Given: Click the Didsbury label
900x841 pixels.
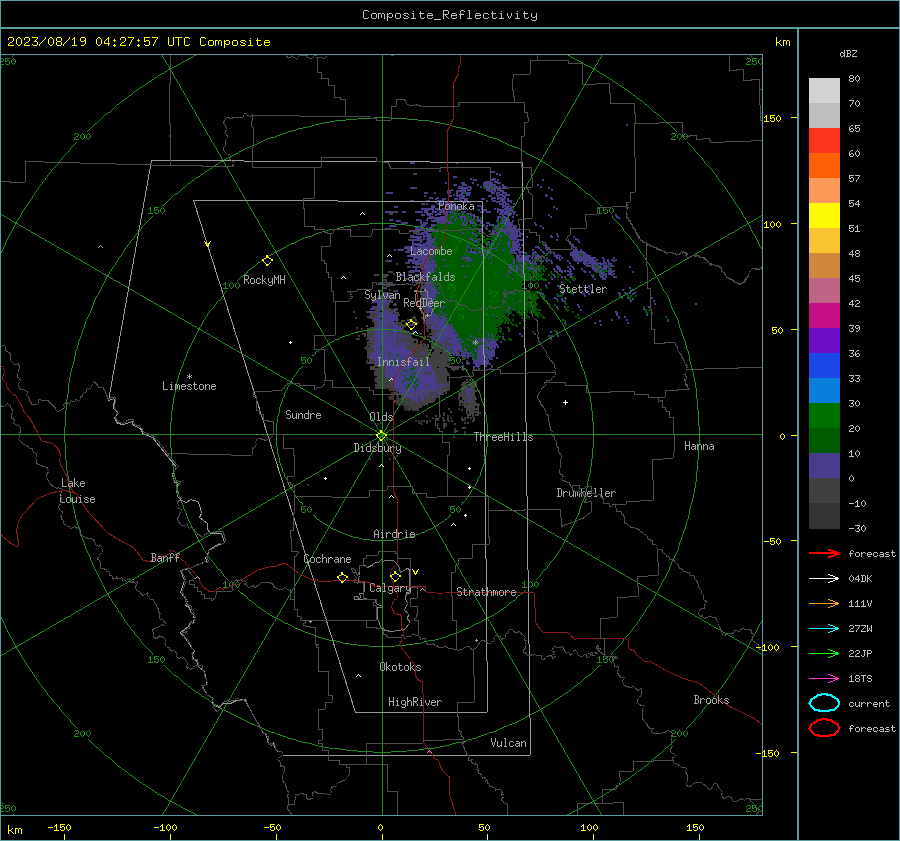Looking at the screenshot, I should pos(377,448).
